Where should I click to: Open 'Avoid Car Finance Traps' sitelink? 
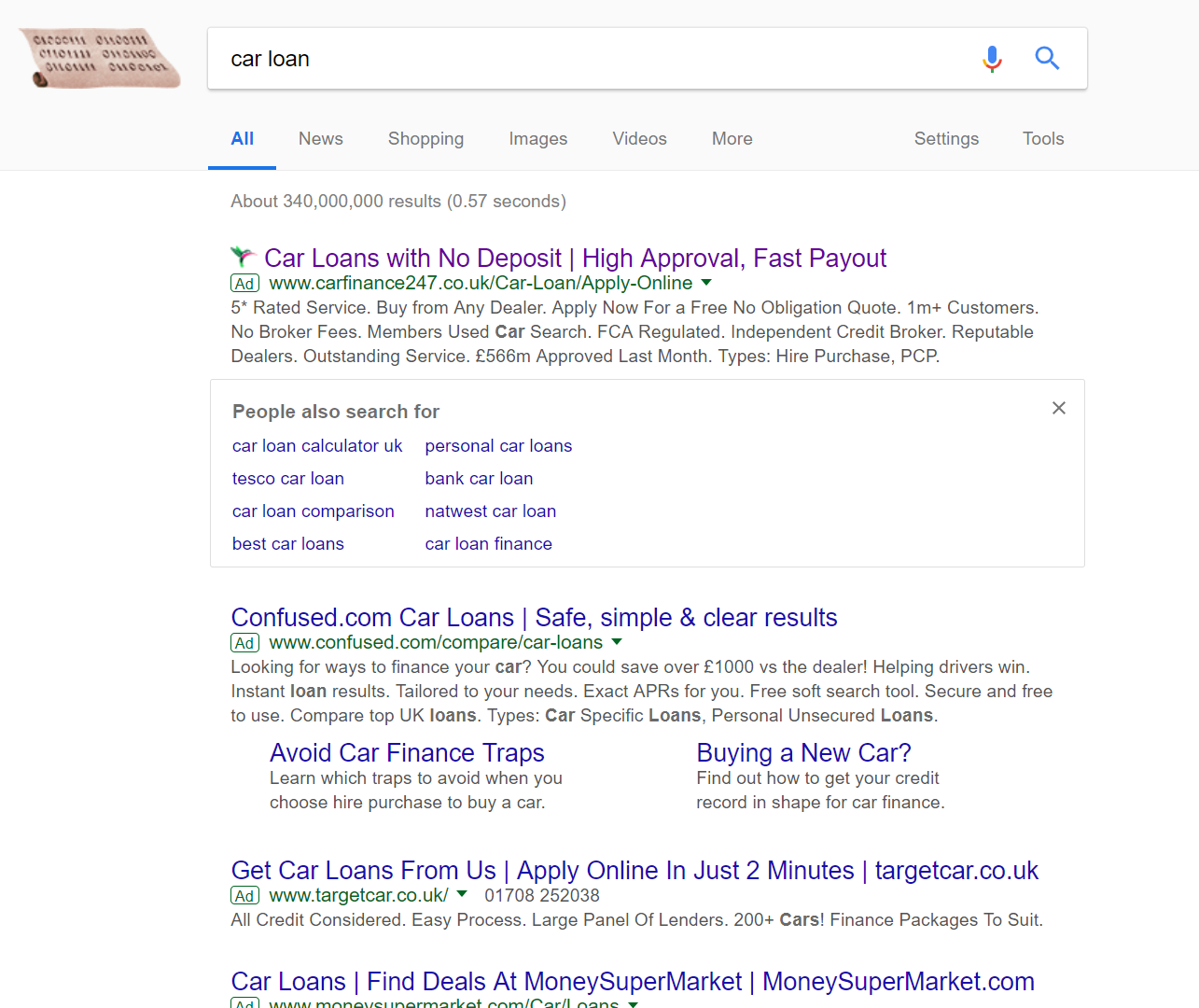[x=407, y=753]
